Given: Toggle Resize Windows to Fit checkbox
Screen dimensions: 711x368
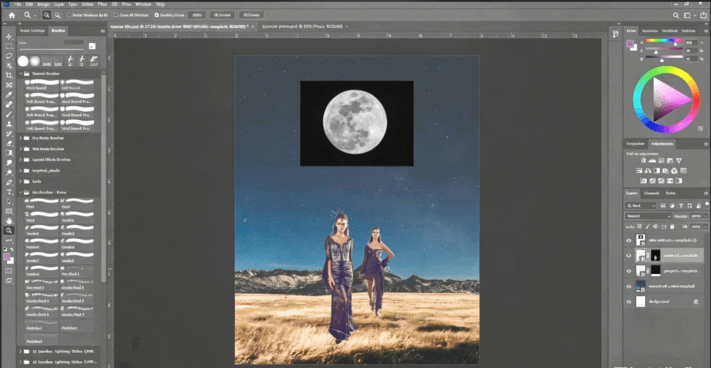Looking at the screenshot, I should (x=70, y=15).
